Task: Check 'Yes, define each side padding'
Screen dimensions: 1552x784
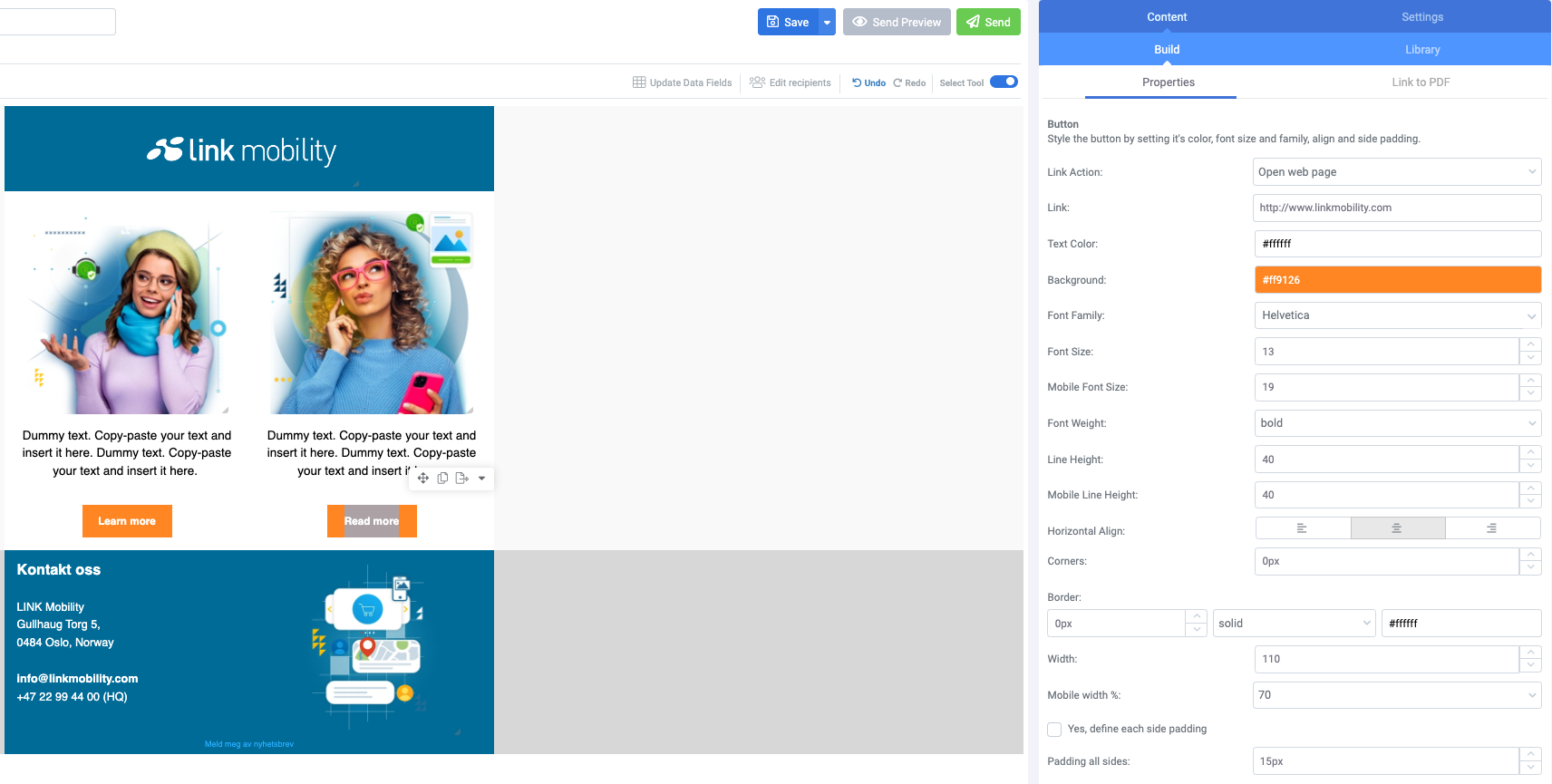Action: 1054,729
